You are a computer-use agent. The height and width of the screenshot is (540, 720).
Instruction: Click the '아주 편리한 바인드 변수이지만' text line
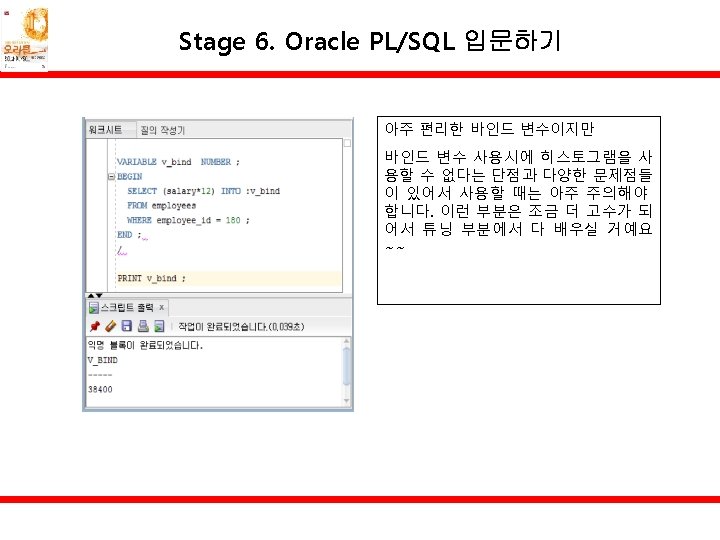pyautogui.click(x=489, y=129)
